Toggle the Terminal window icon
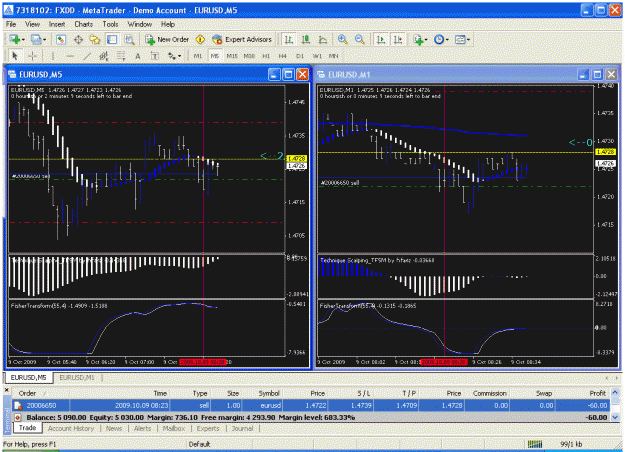Screen dimensions: 625x452 click(x=112, y=39)
